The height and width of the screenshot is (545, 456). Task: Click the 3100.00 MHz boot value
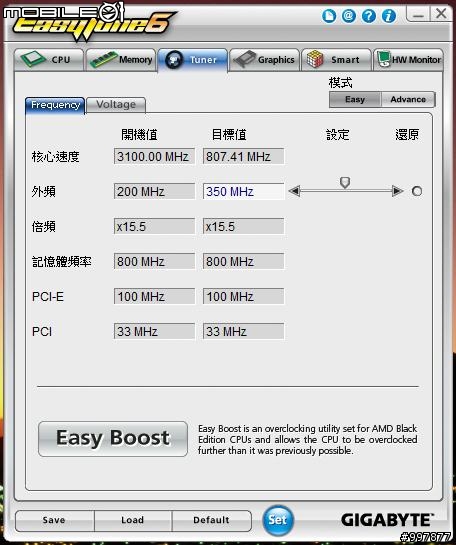154,156
